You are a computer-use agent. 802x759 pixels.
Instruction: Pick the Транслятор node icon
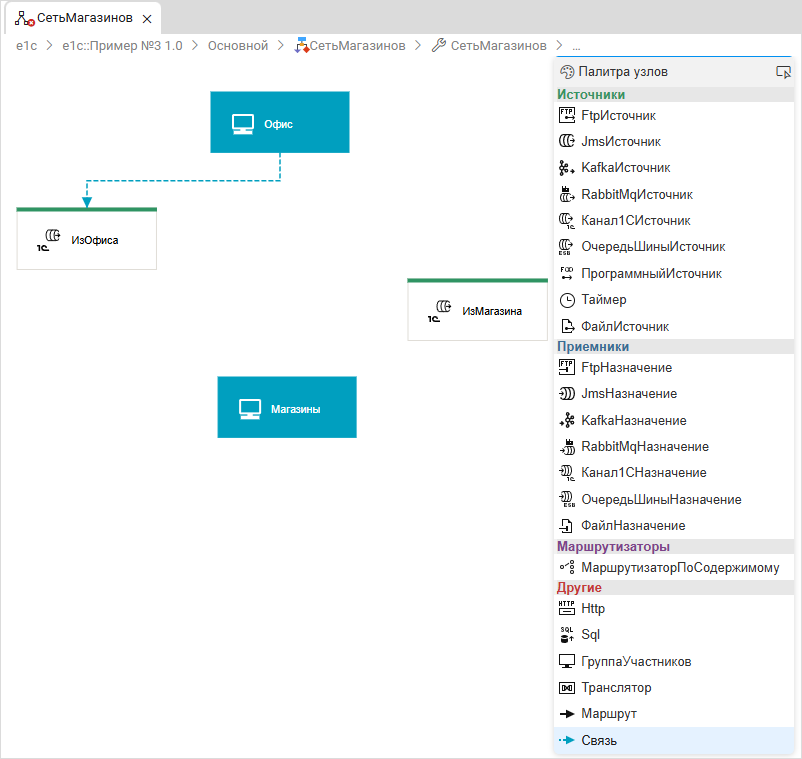(566, 688)
